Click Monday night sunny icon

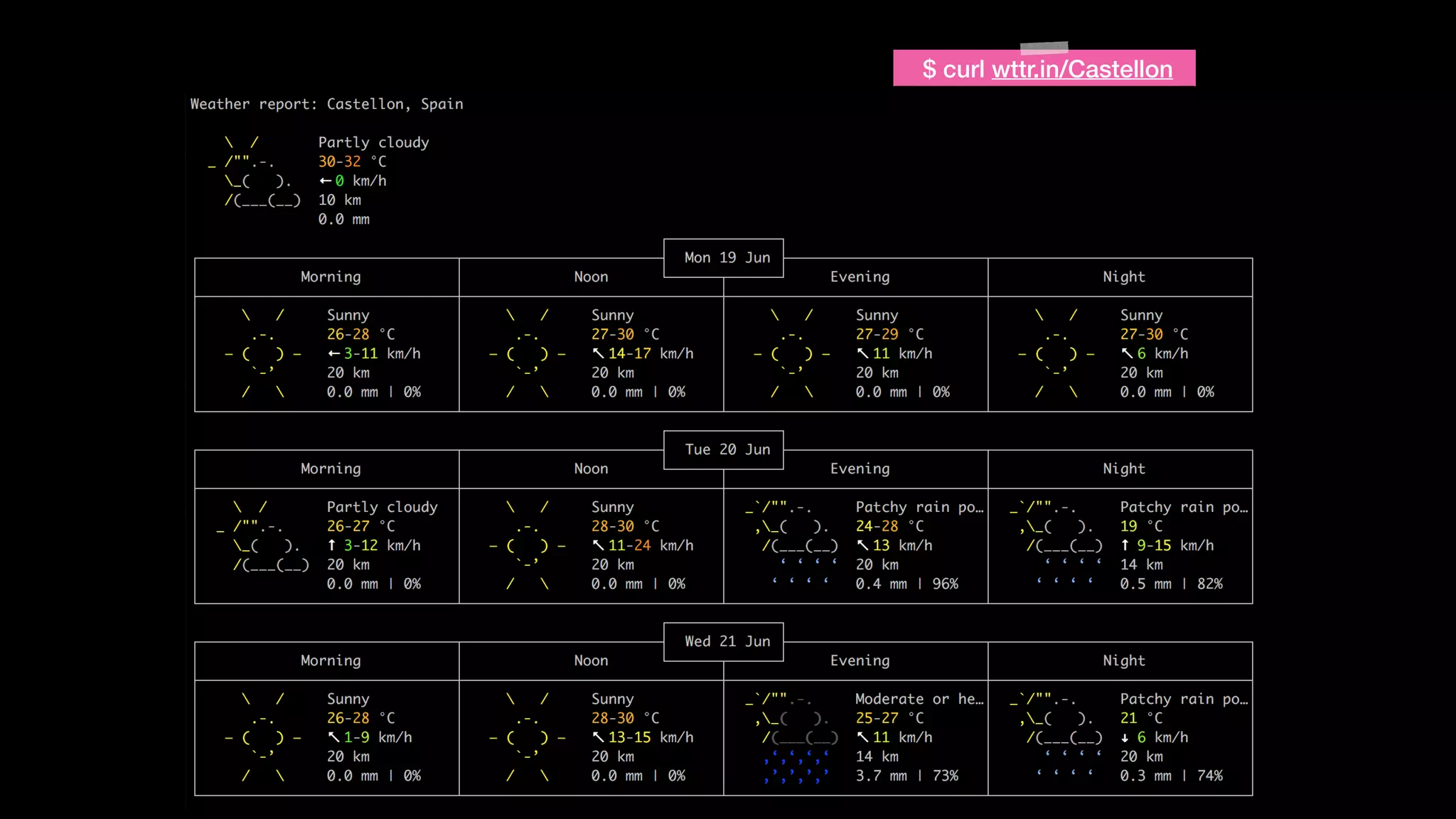(x=1056, y=353)
